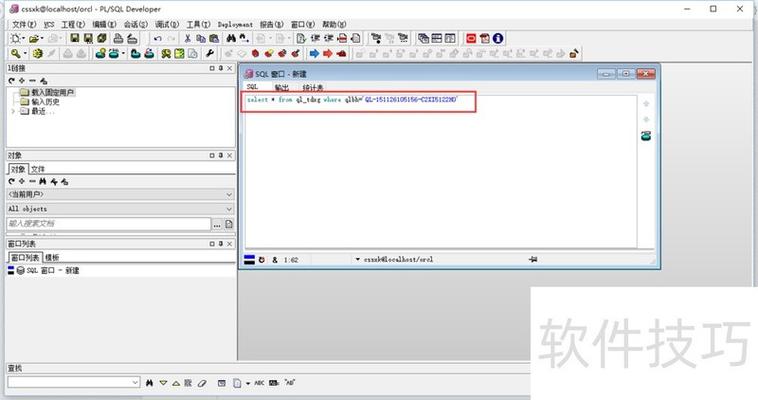Open connection dropdown in SQL window status bar
758x400 pixels.
[x=358, y=260]
